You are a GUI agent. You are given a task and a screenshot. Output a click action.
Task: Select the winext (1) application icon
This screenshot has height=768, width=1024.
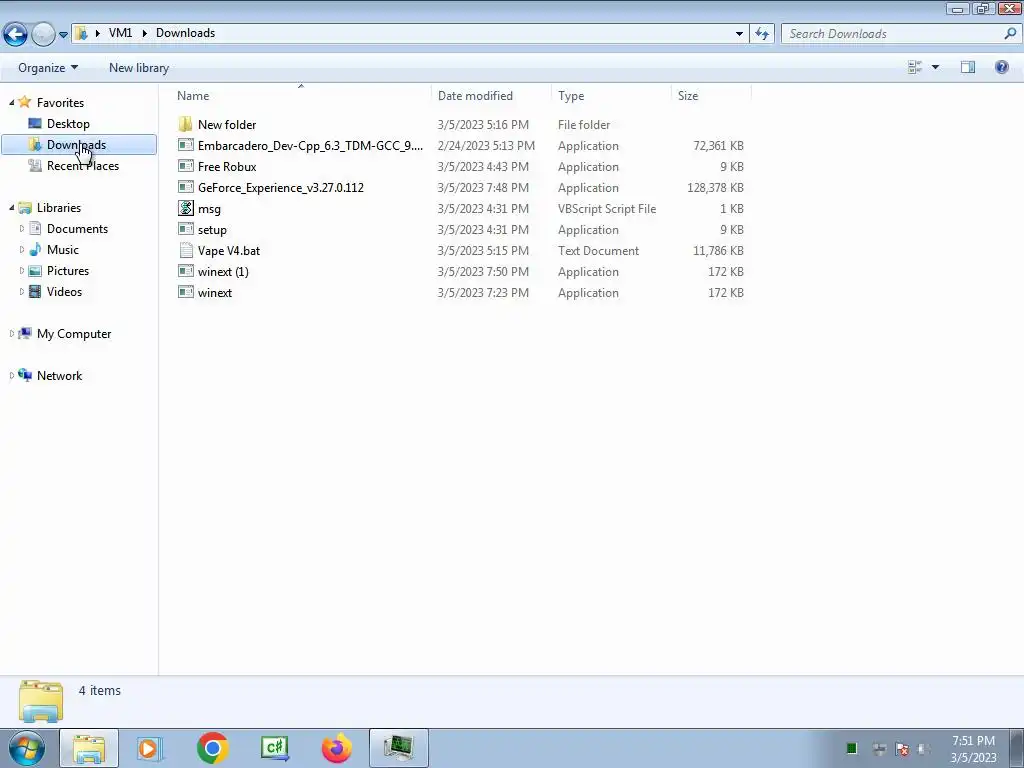185,271
